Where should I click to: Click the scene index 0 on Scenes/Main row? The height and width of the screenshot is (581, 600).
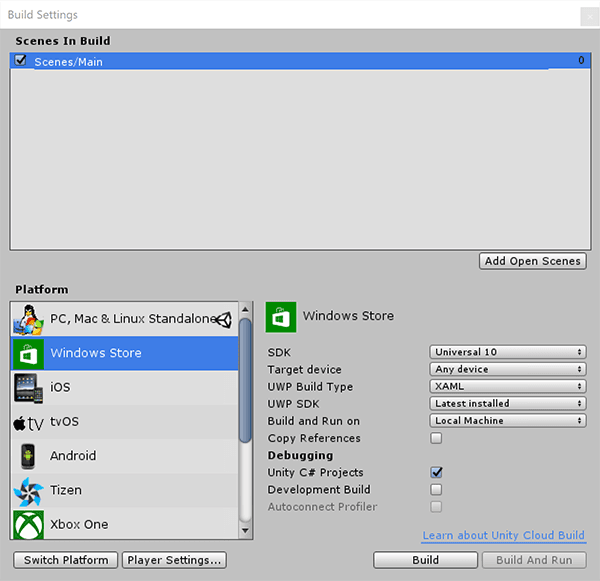coord(581,60)
